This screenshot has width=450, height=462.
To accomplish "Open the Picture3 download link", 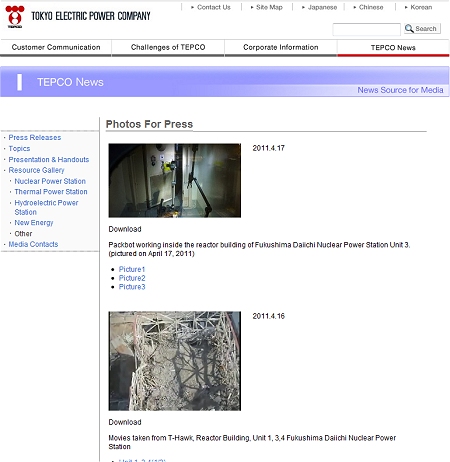I will (x=132, y=287).
